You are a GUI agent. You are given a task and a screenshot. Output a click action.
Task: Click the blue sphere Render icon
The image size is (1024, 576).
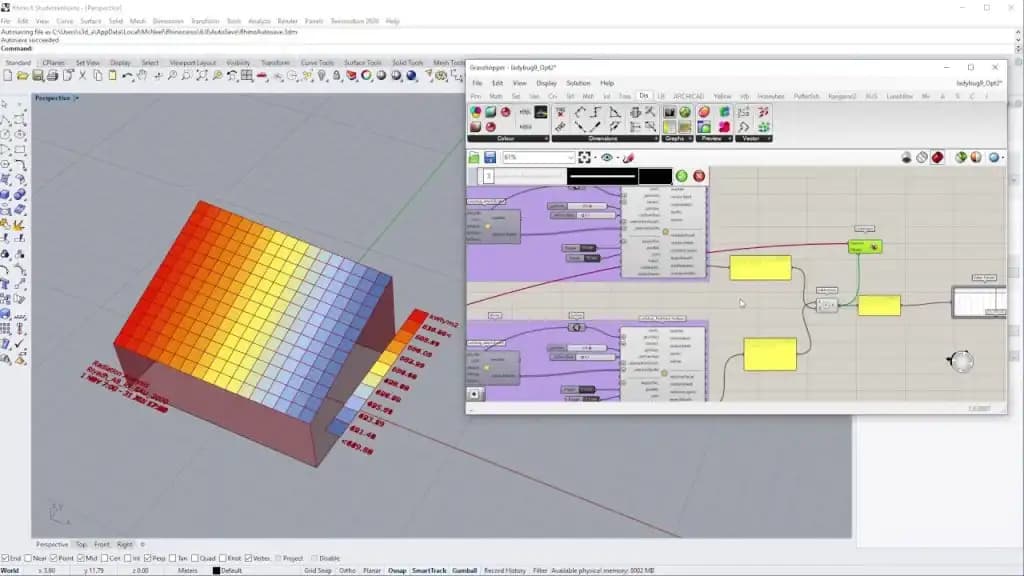click(411, 76)
